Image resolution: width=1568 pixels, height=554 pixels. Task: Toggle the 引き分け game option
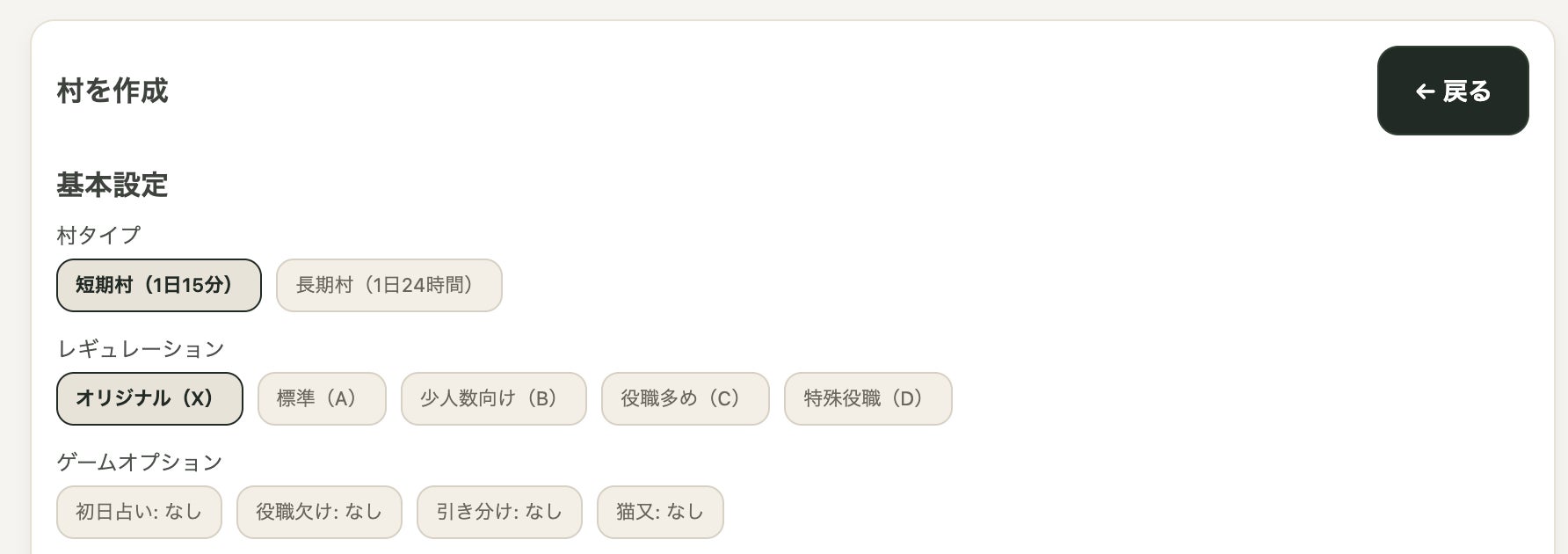tap(499, 512)
